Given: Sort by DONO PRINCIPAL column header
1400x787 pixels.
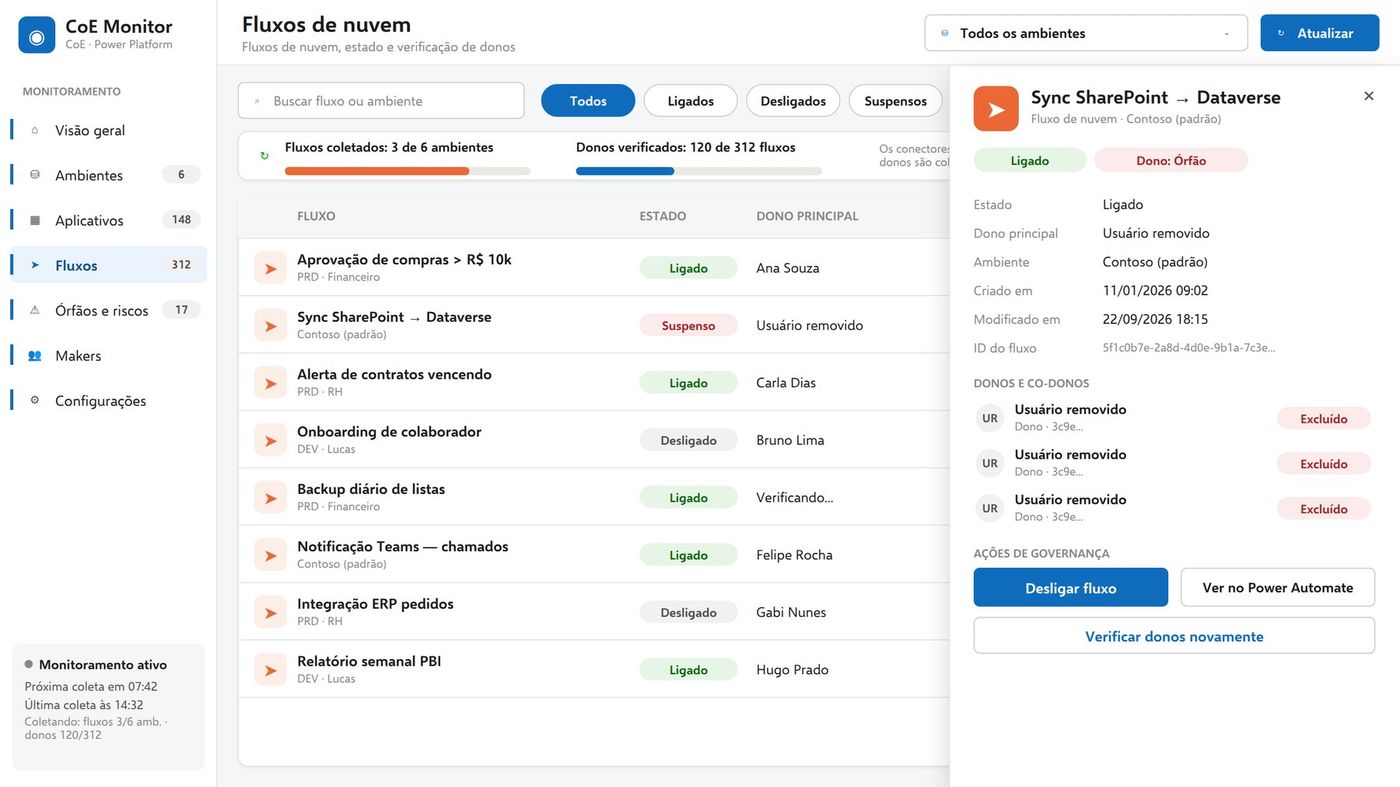Looking at the screenshot, I should (x=807, y=216).
